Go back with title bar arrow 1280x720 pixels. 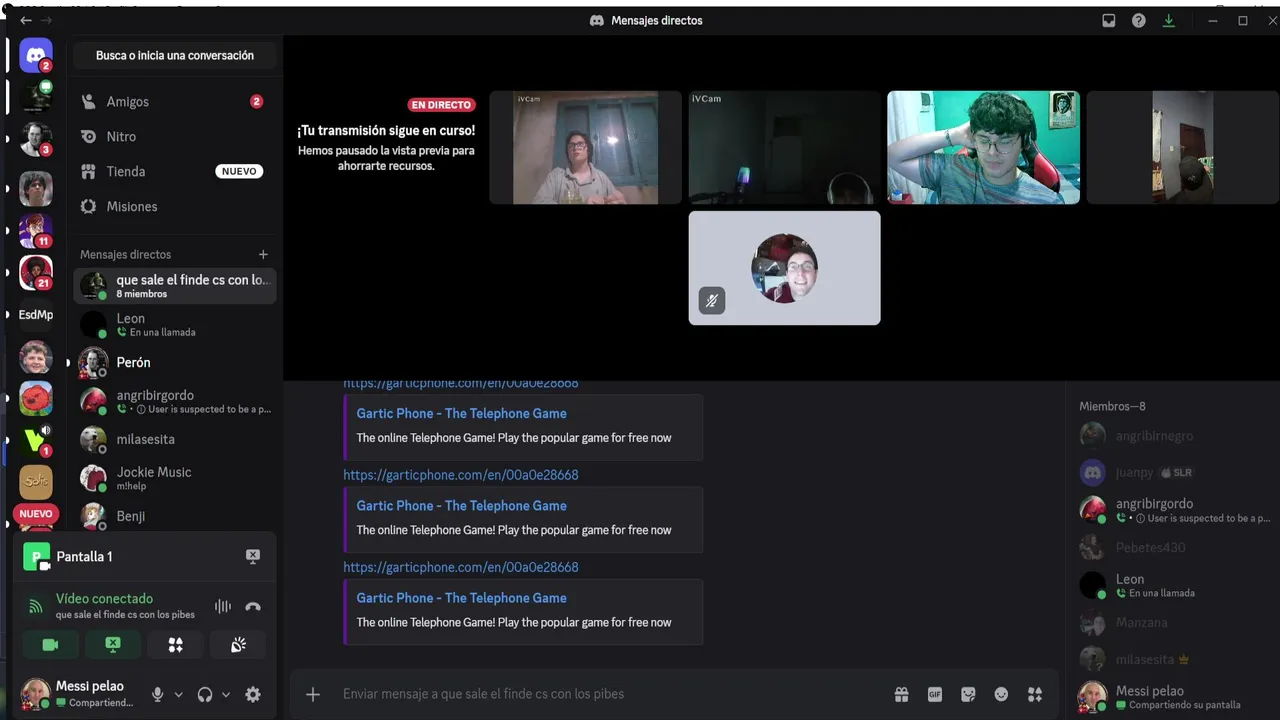(26, 20)
